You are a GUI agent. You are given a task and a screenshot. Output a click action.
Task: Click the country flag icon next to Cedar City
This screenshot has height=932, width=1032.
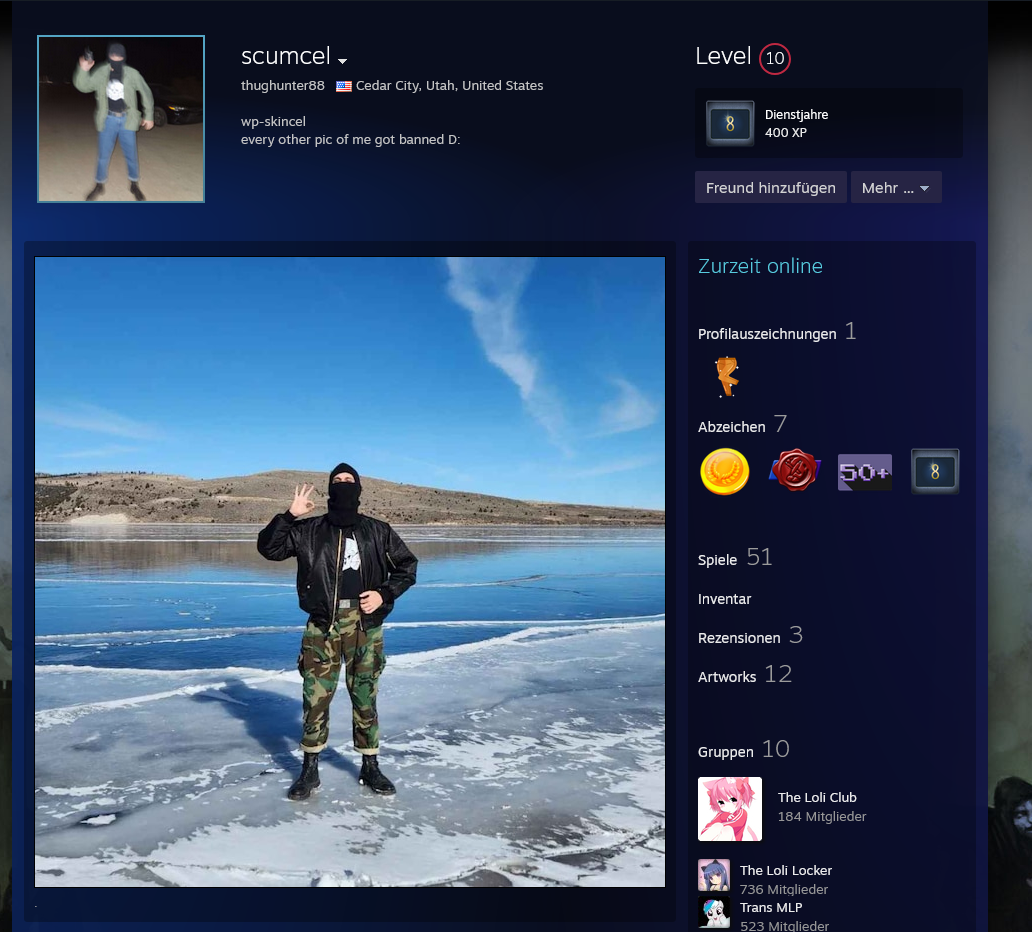coord(344,86)
